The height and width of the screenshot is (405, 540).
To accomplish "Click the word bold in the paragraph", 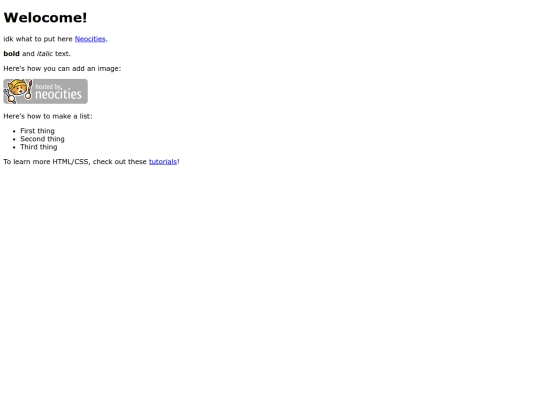I will pos(11,54).
